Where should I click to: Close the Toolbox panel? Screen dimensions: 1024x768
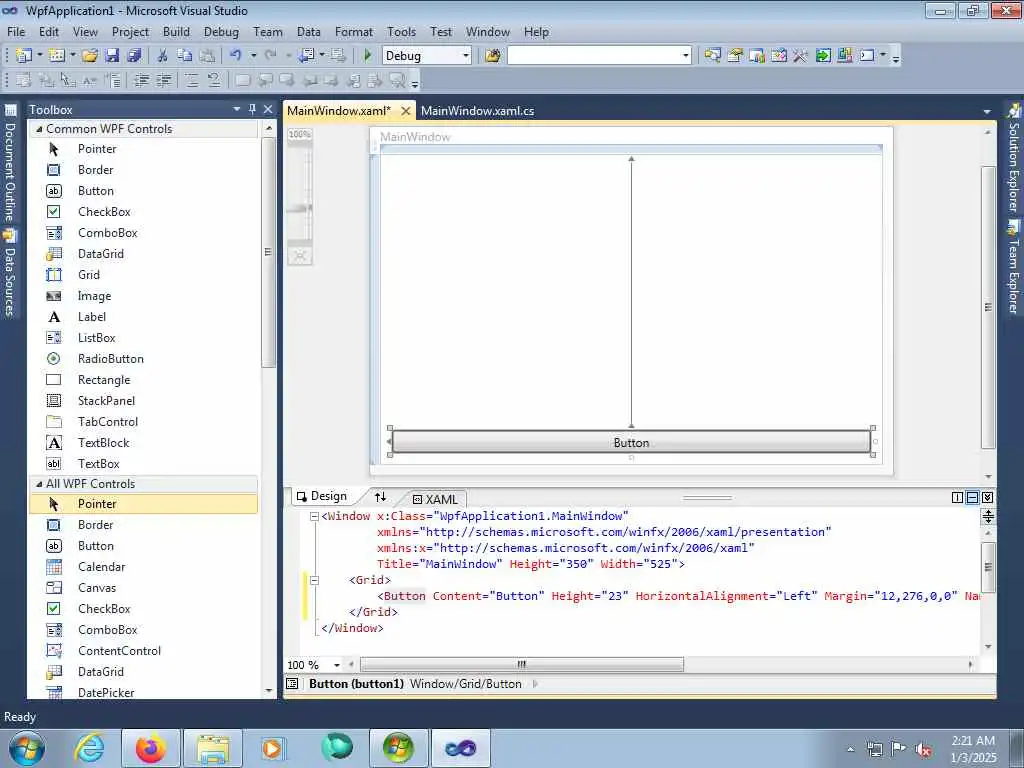[268, 109]
